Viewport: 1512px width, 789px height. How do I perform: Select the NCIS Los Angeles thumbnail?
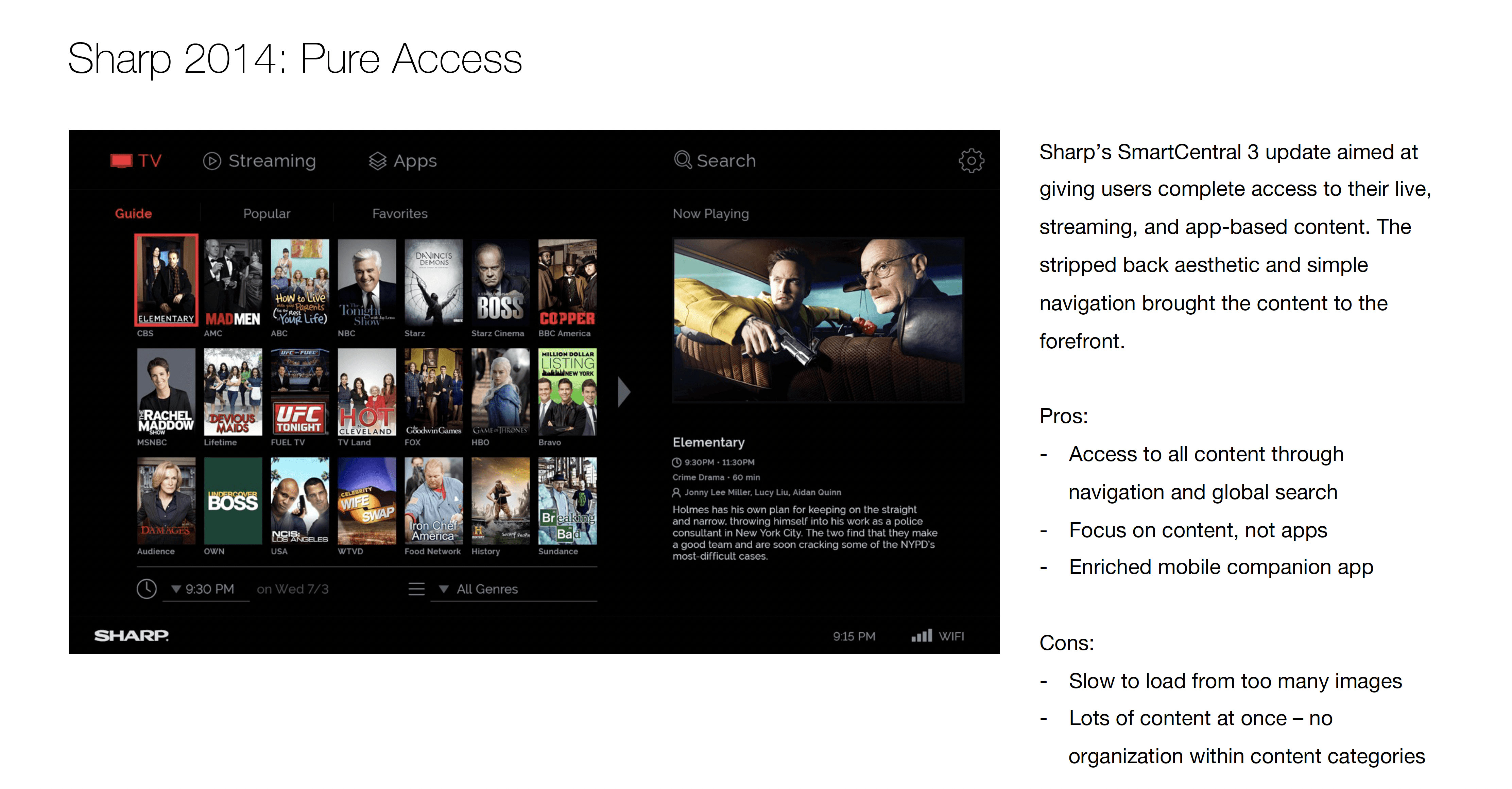pos(300,501)
